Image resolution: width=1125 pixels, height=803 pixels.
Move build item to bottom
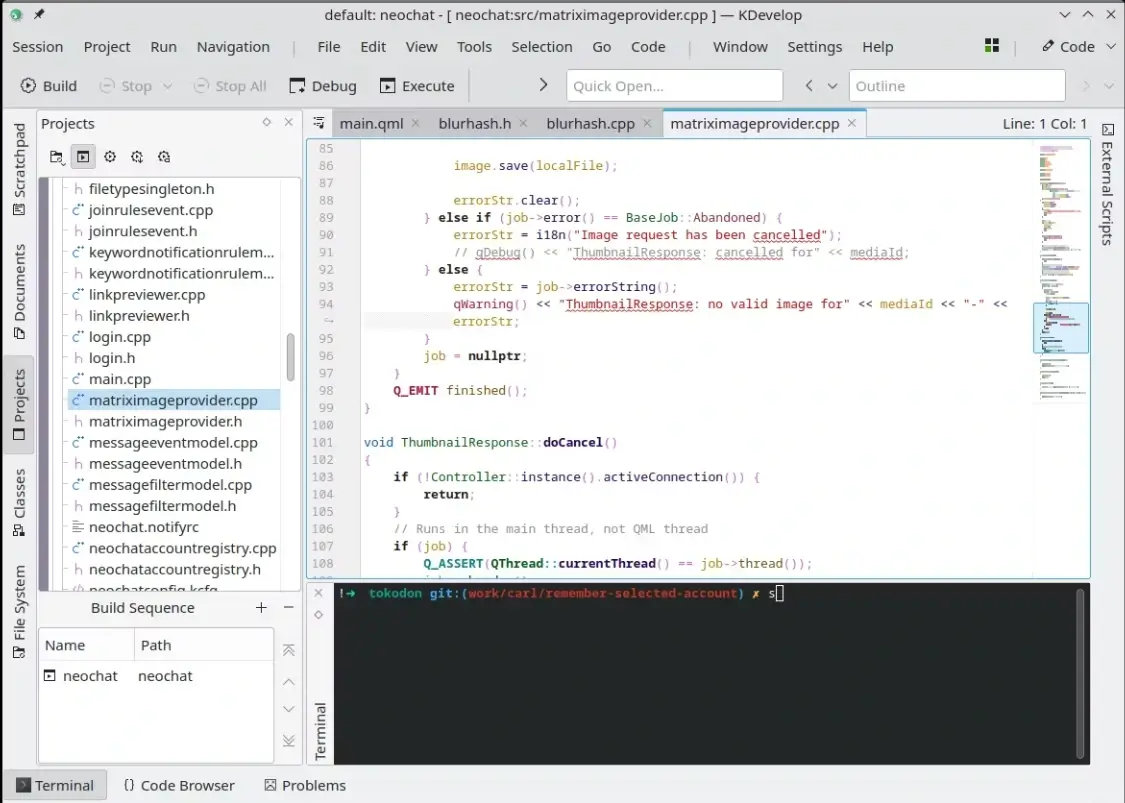pyautogui.click(x=288, y=741)
